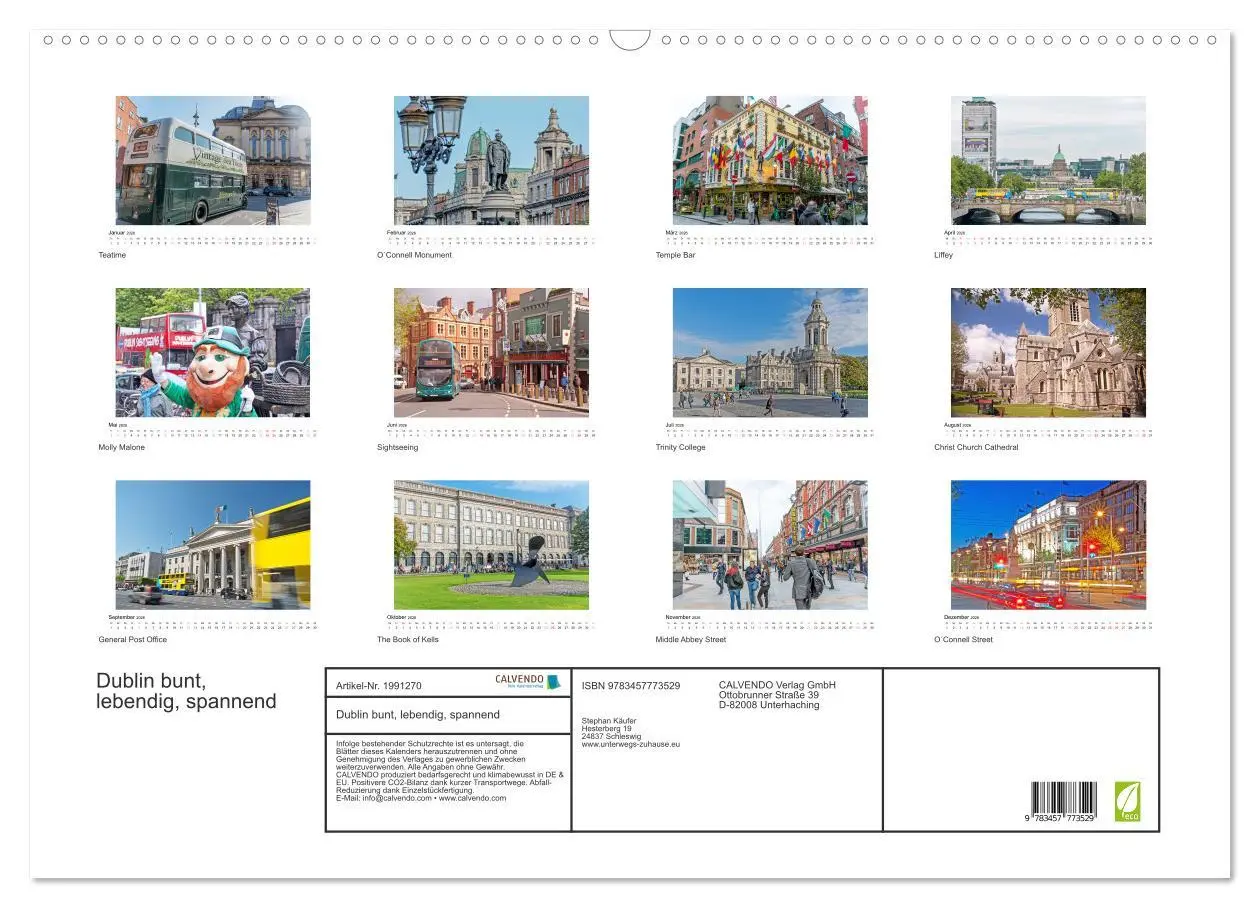Select the Sightseeing bus street image
The width and height of the screenshot is (1260, 908).
(x=490, y=353)
